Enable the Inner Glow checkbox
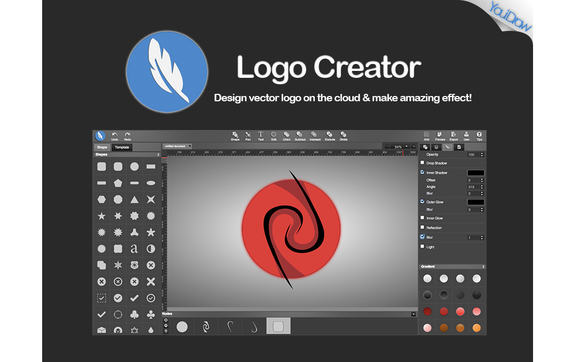 422,218
